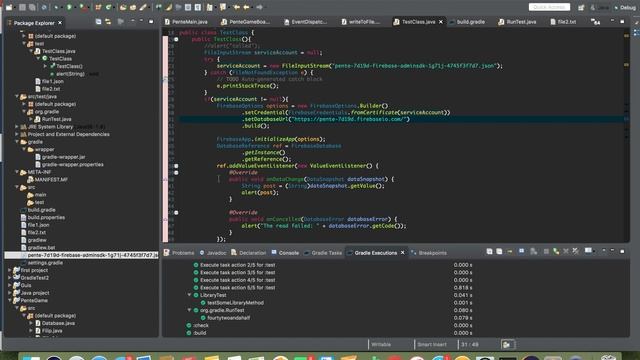Collapse the META-INF folder node
This screenshot has height=360, width=640.
(x=17, y=172)
